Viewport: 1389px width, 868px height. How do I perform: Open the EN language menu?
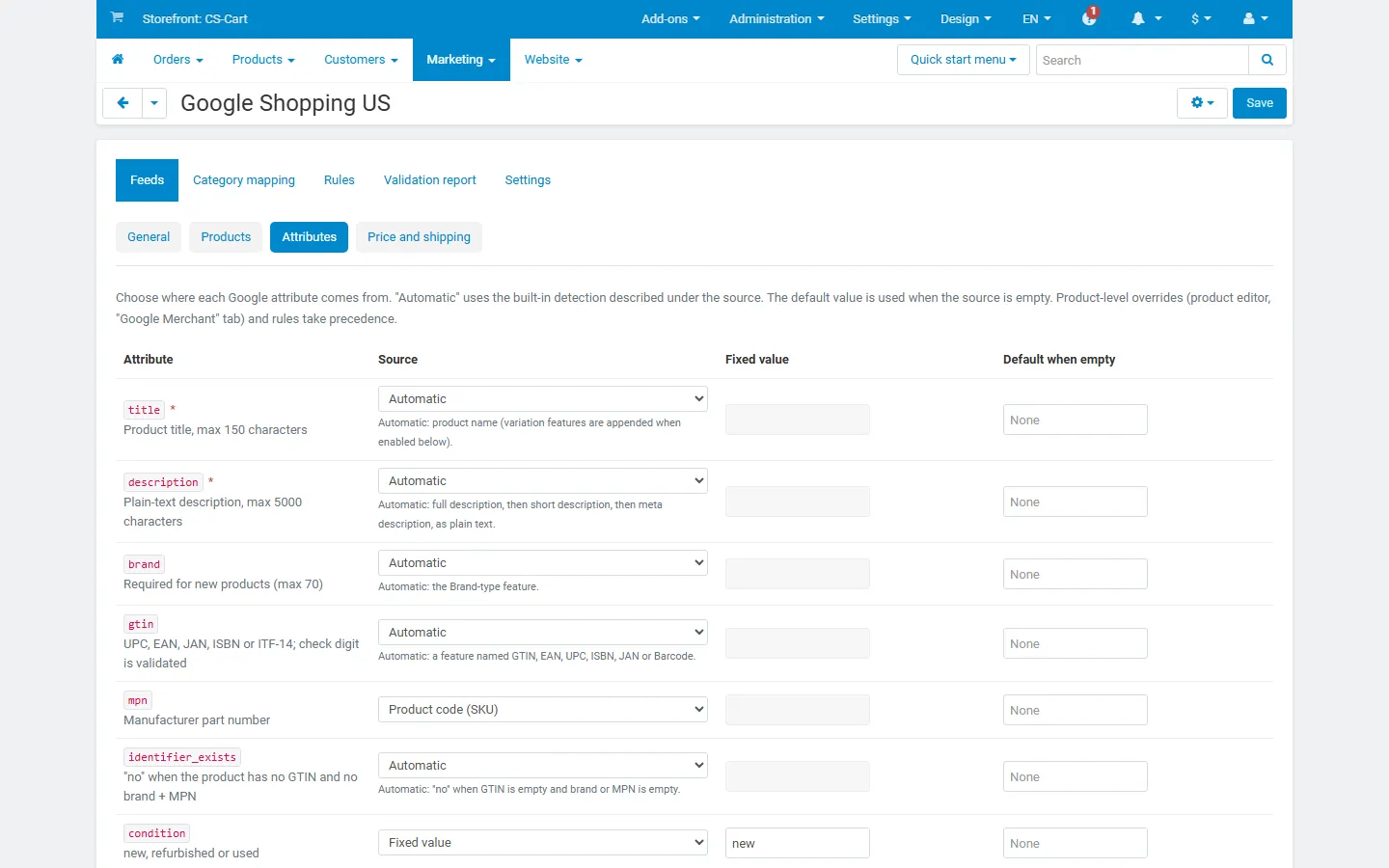1037,18
